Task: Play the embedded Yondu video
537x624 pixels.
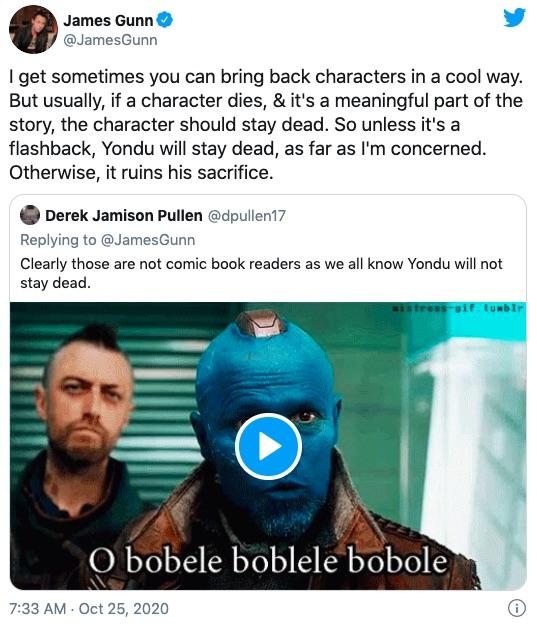Action: pos(268,446)
